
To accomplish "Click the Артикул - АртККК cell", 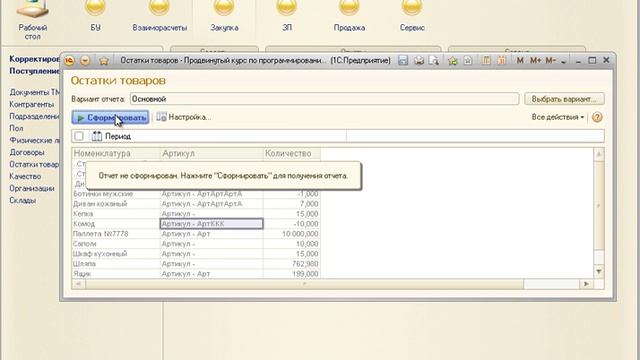I will coord(211,224).
